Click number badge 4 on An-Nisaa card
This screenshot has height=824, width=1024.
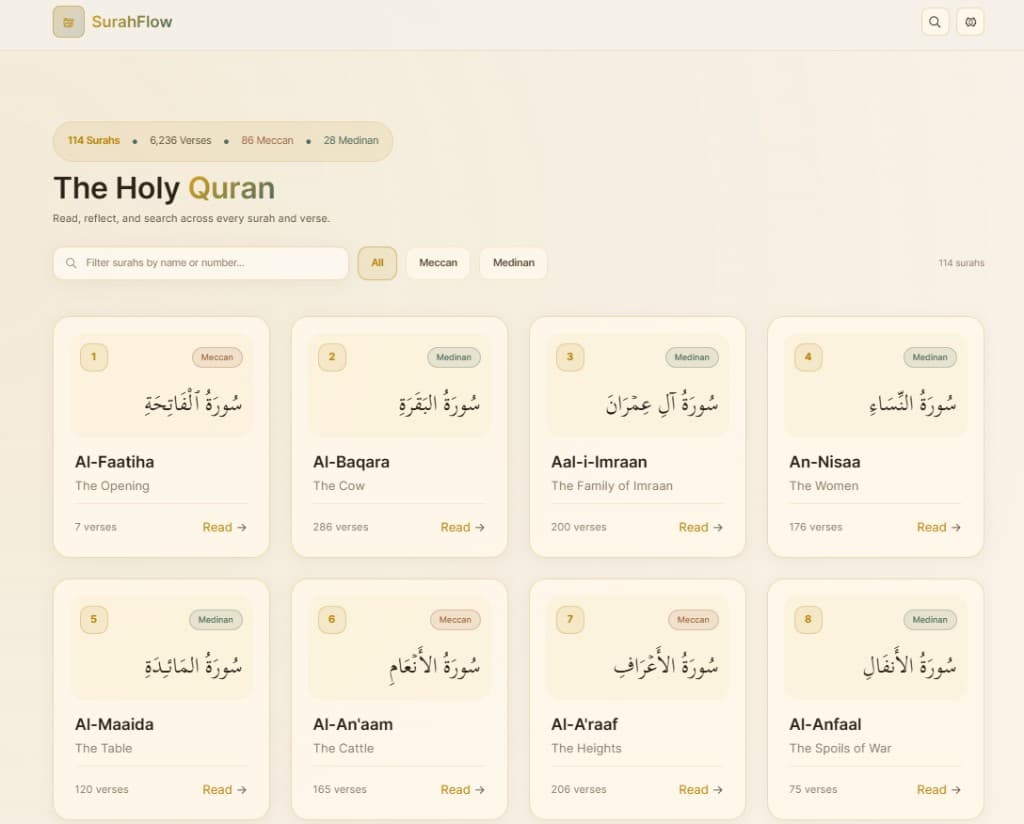tap(808, 357)
